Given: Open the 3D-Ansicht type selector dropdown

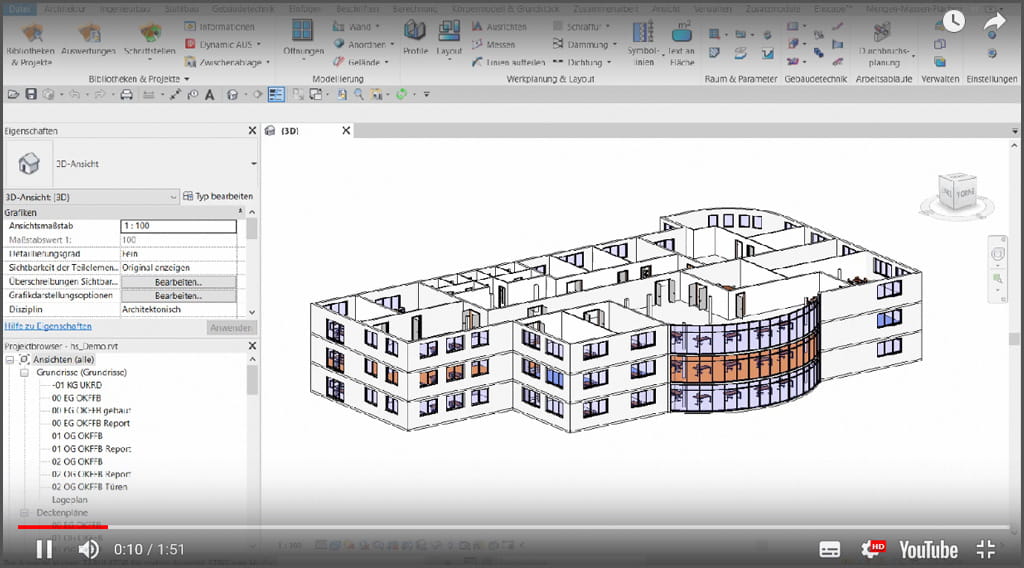Looking at the screenshot, I should pyautogui.click(x=253, y=163).
